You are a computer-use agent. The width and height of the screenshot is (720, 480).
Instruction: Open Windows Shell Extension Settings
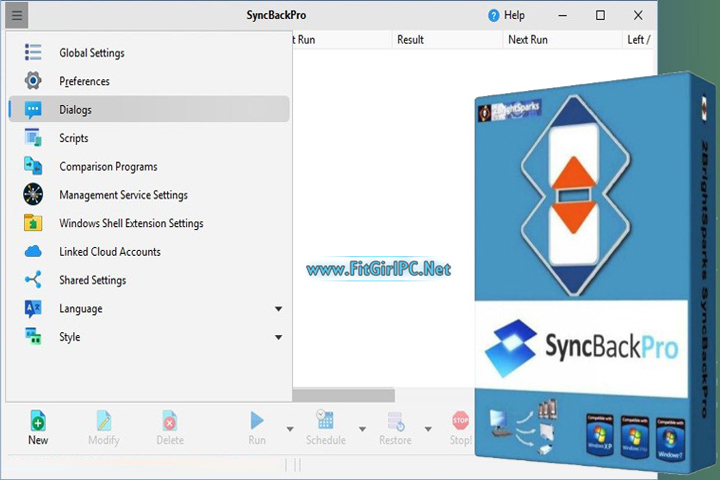[131, 223]
